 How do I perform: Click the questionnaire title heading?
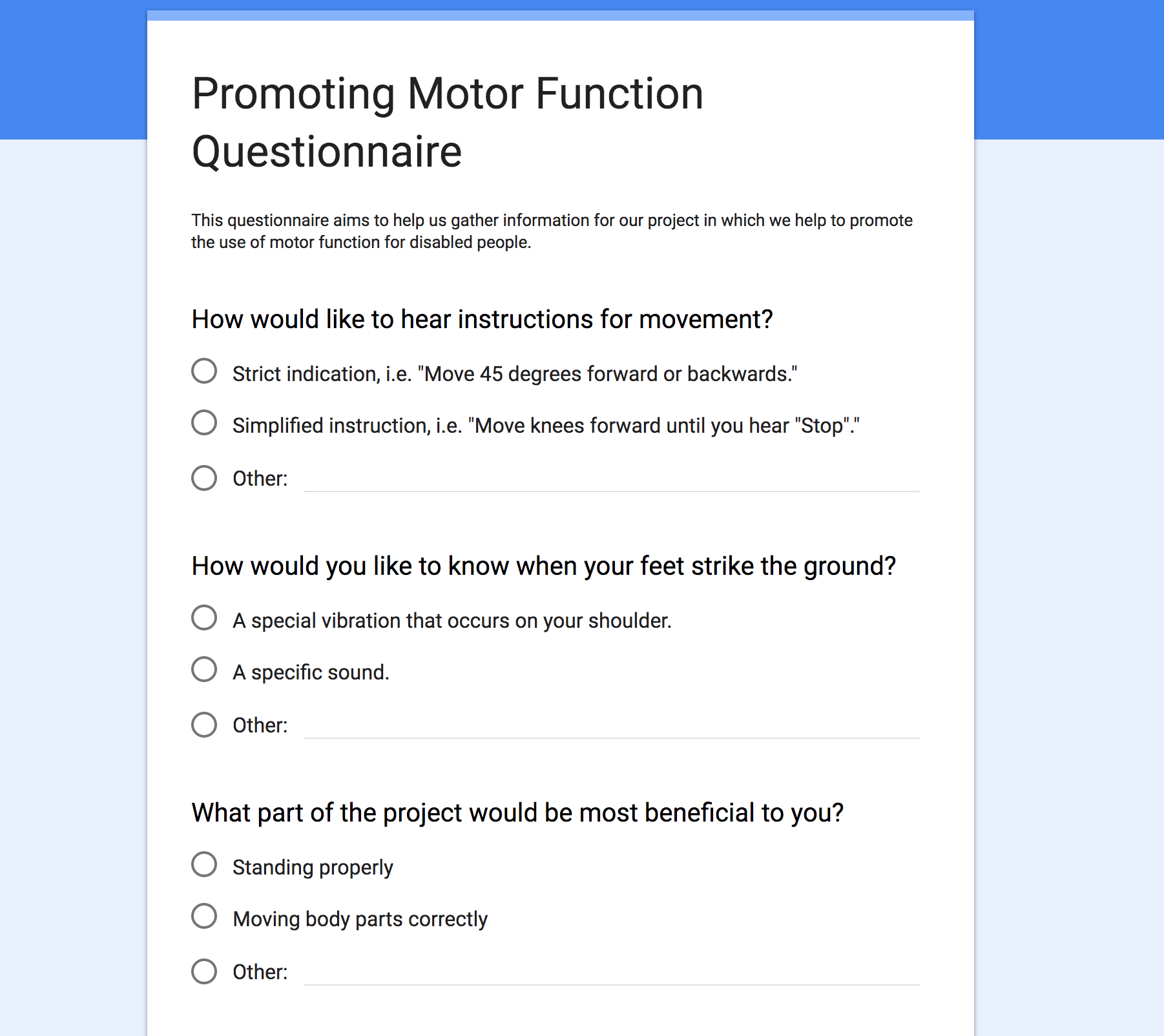click(x=447, y=123)
